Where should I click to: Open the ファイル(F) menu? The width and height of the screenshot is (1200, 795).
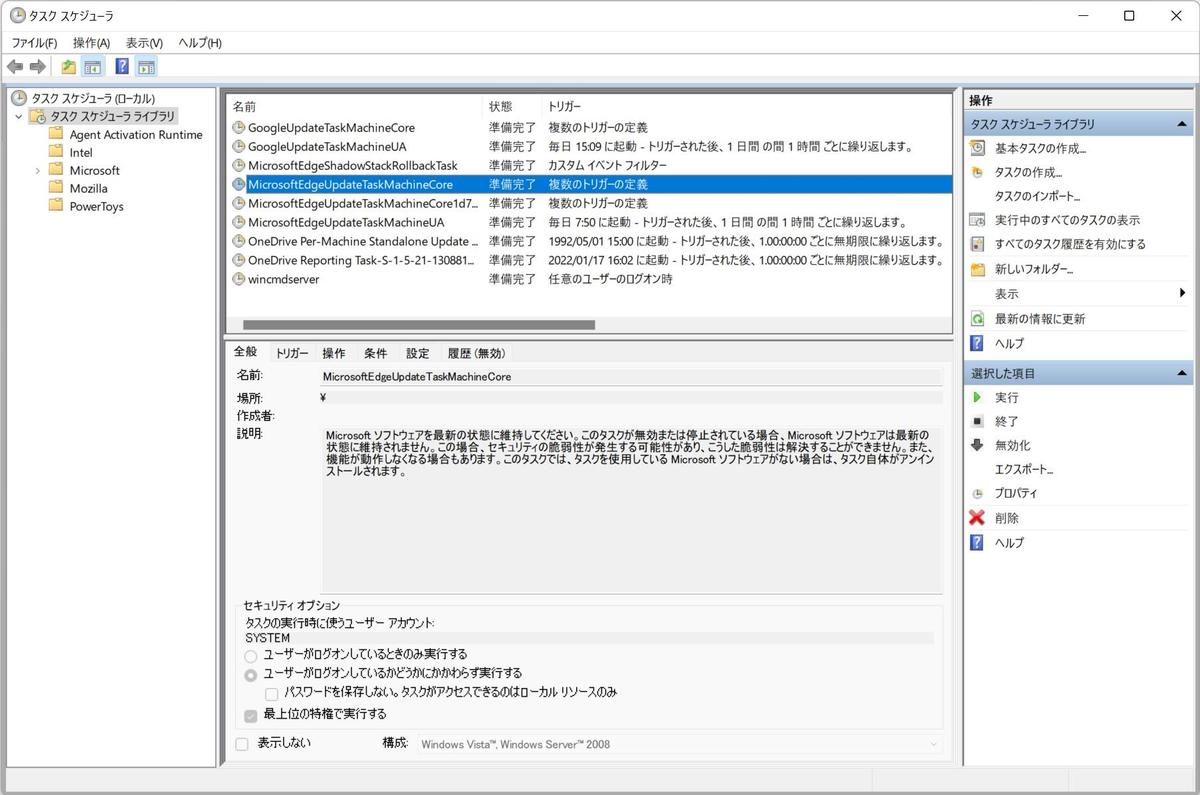(x=34, y=43)
